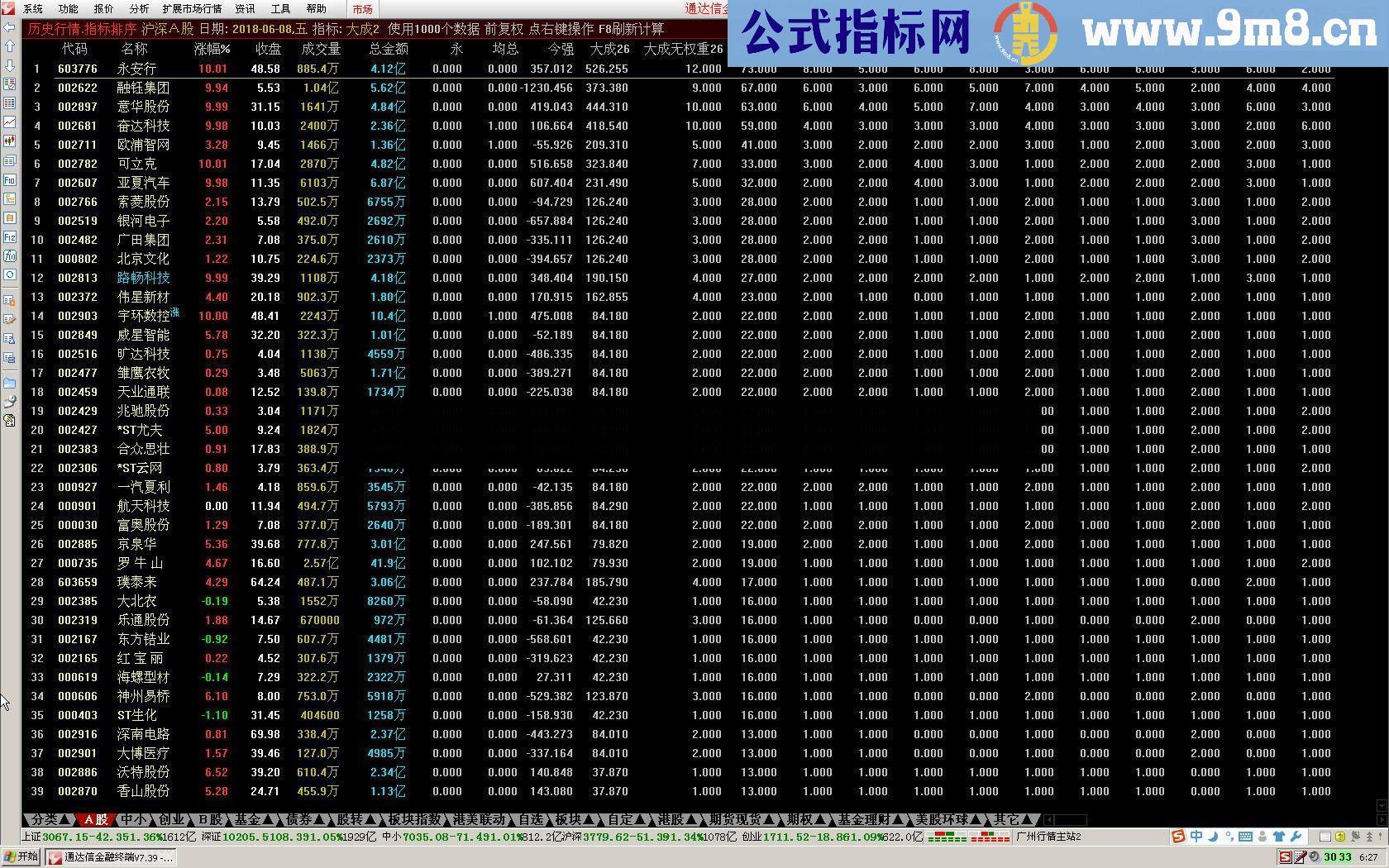Click the tree structure sidebar icon
The width and height of the screenshot is (1389, 868).
click(10, 198)
